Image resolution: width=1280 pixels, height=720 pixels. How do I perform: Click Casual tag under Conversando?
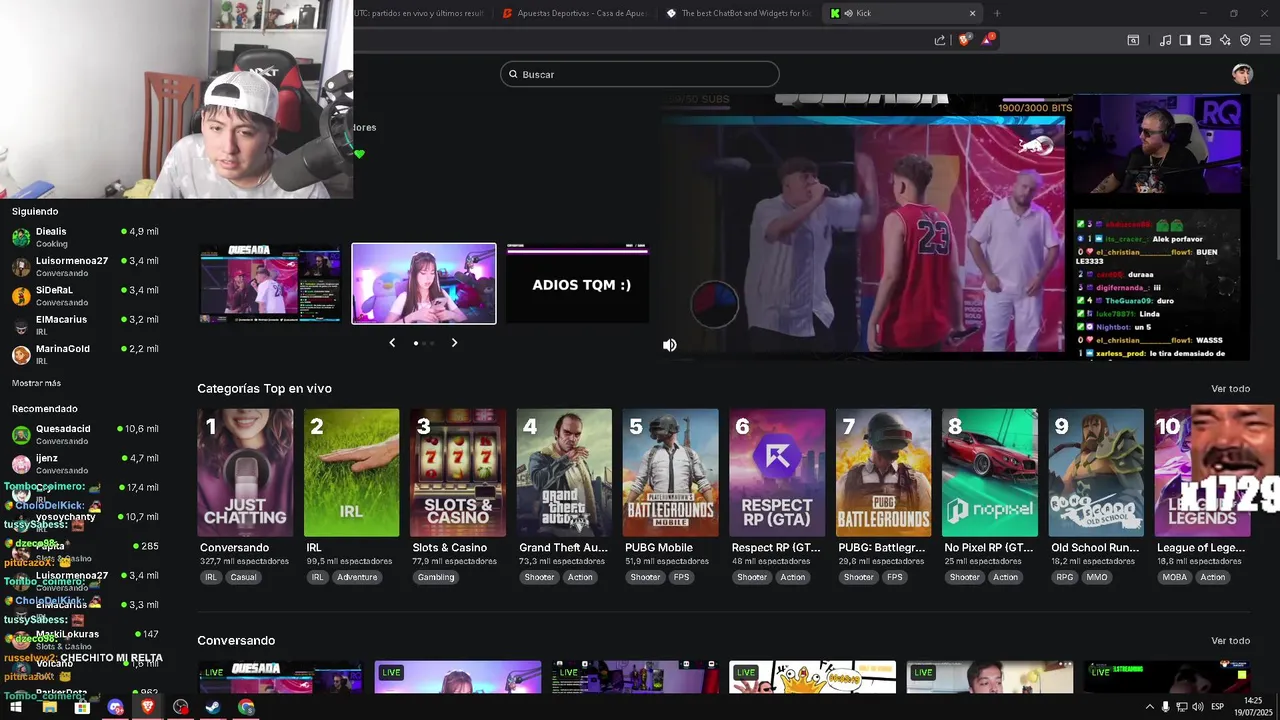pyautogui.click(x=243, y=577)
